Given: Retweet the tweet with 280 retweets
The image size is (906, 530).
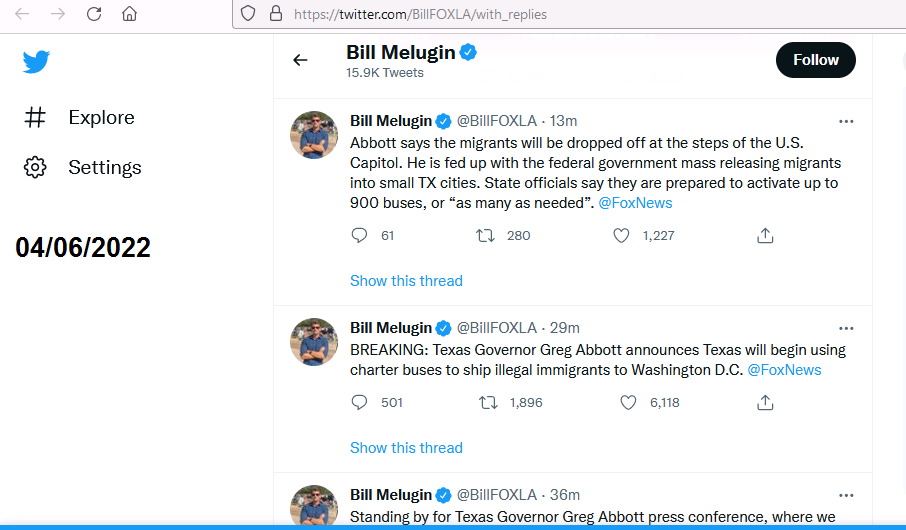Looking at the screenshot, I should (486, 236).
